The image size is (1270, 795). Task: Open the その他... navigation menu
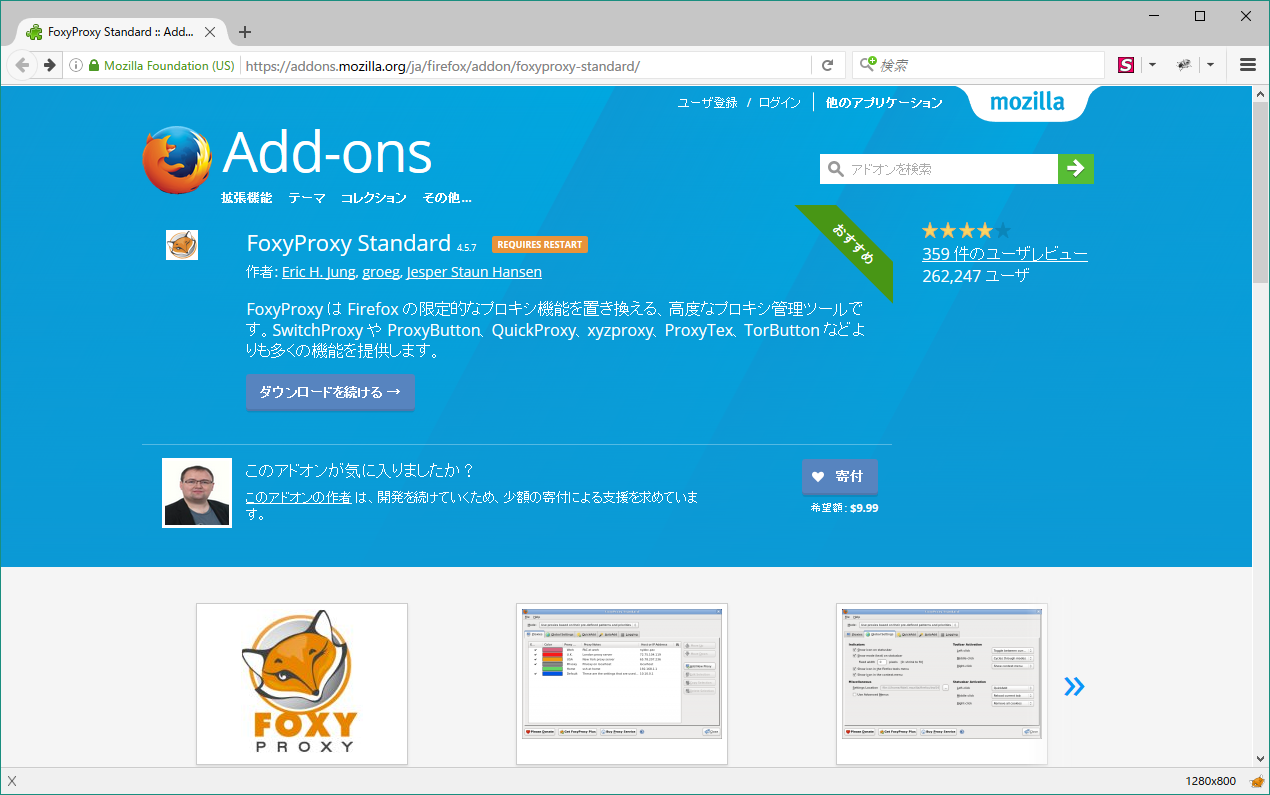[446, 198]
